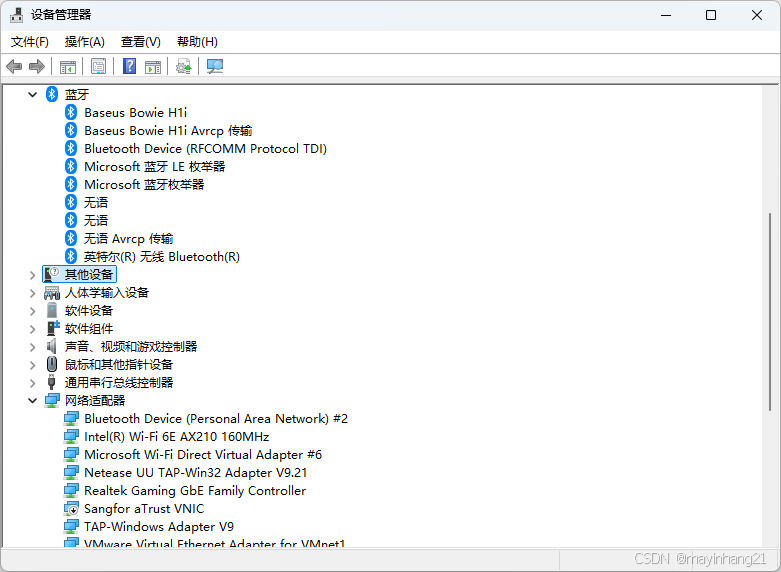Expand 鼠标和其他指针设备 category

(x=32, y=365)
